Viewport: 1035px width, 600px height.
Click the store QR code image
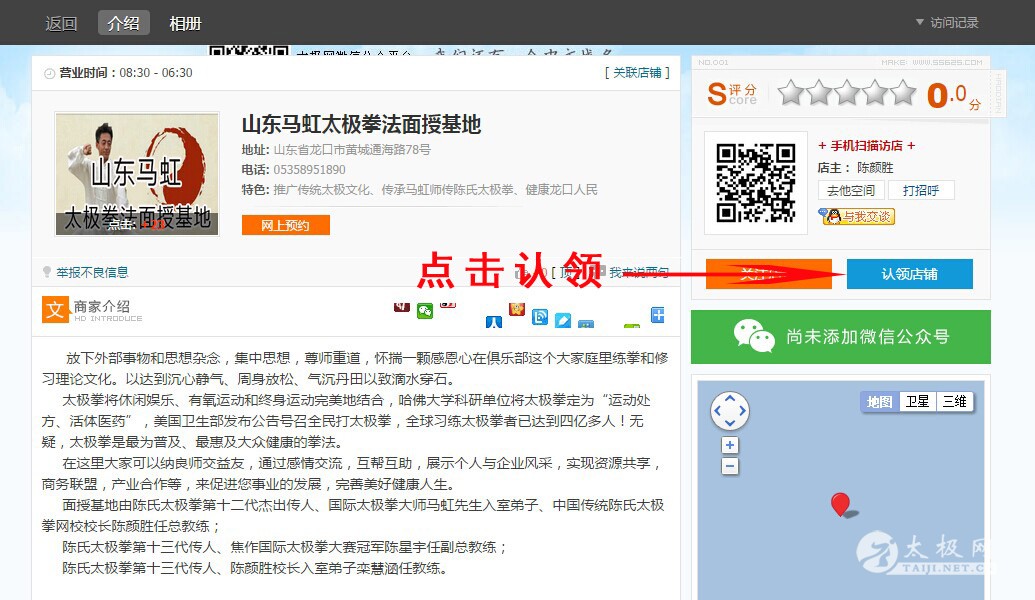coord(756,183)
